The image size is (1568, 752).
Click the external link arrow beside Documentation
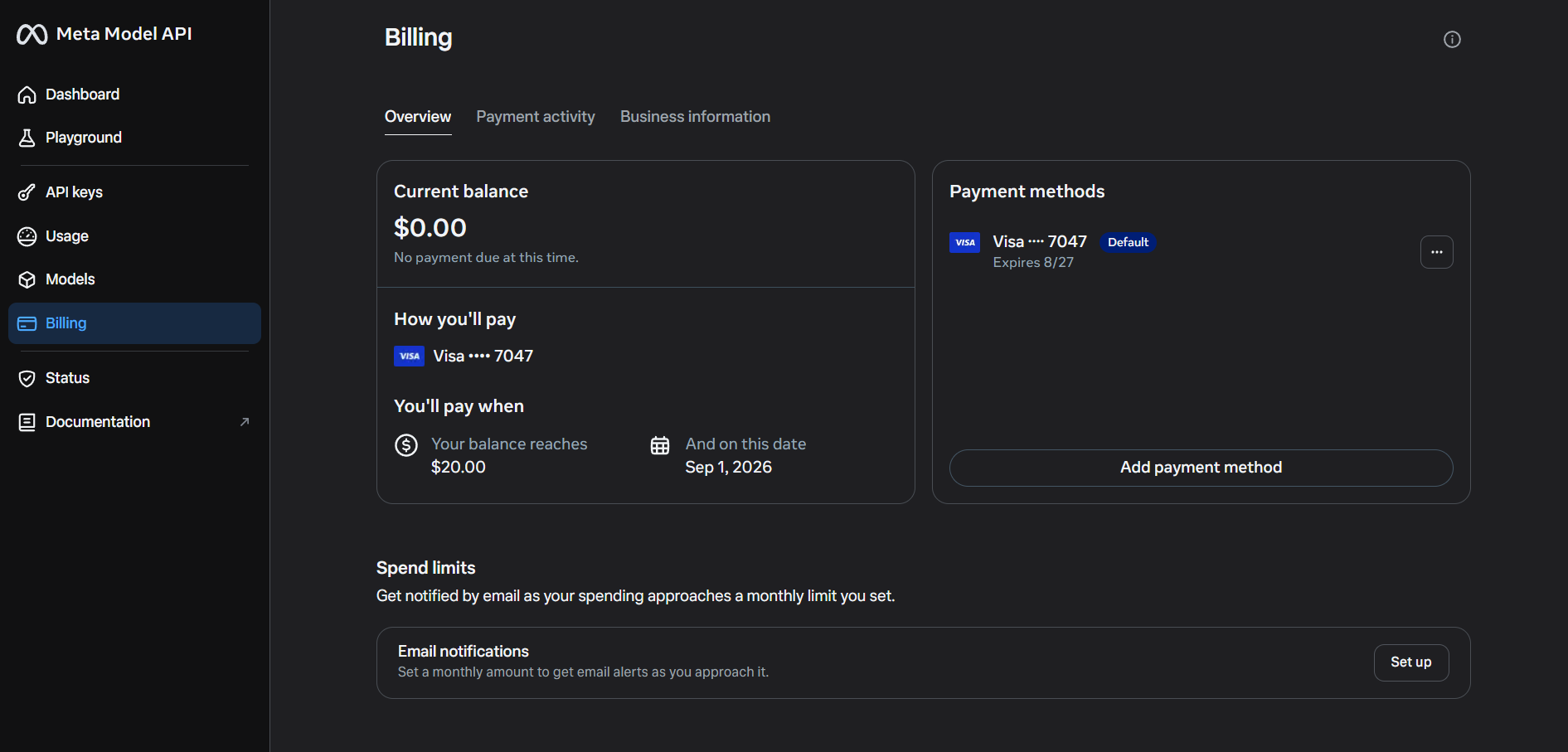click(x=245, y=422)
